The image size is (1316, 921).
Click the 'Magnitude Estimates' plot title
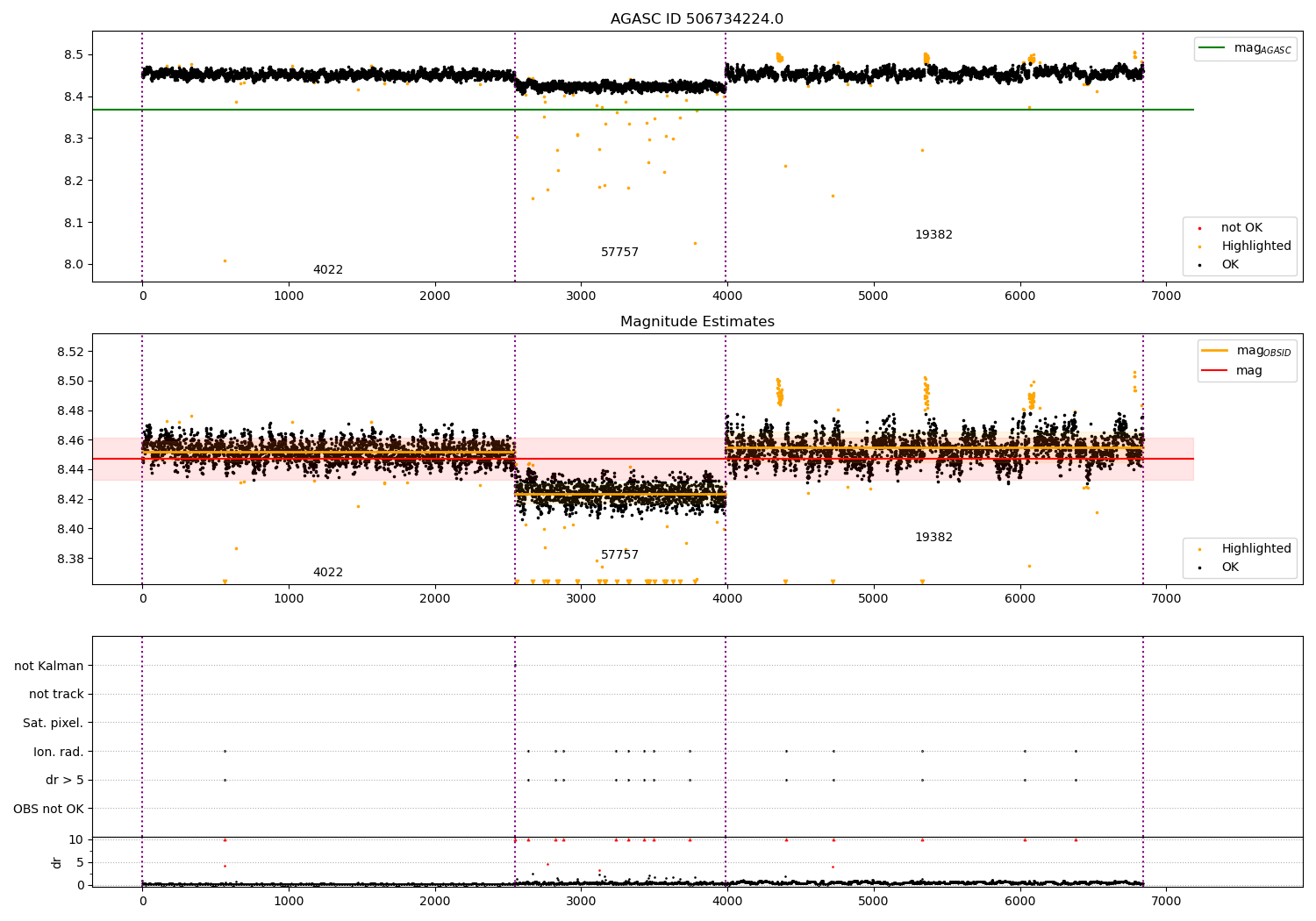[697, 322]
